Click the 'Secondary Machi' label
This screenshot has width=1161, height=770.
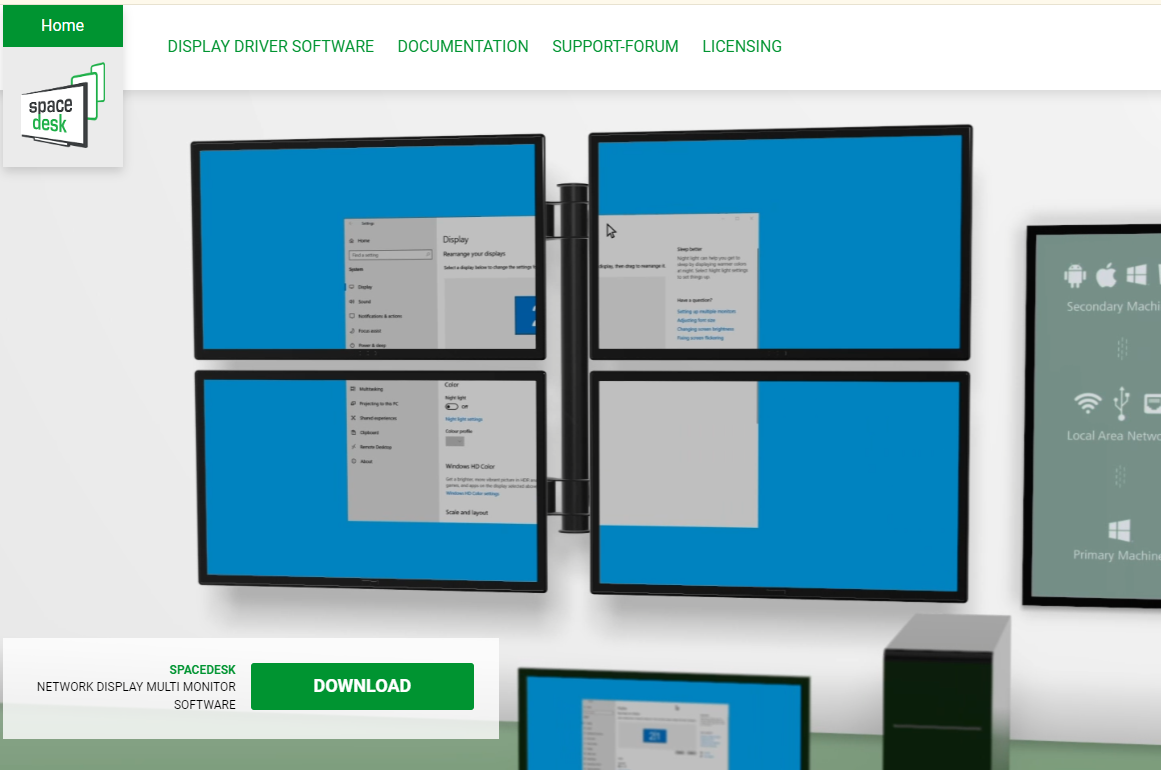1113,307
